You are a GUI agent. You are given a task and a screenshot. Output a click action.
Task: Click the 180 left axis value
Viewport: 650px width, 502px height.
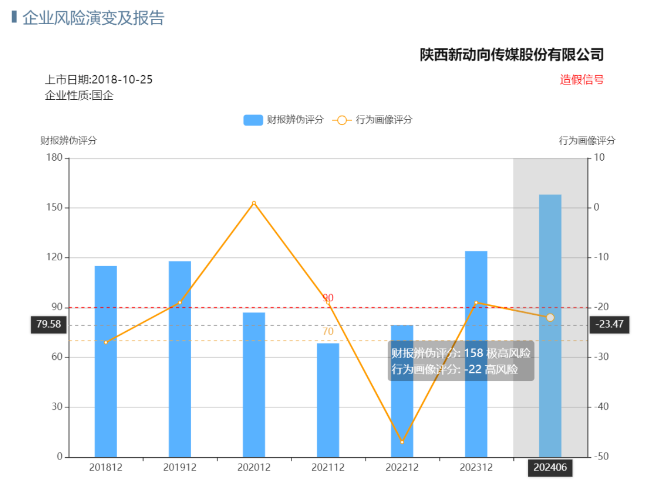tap(54, 158)
